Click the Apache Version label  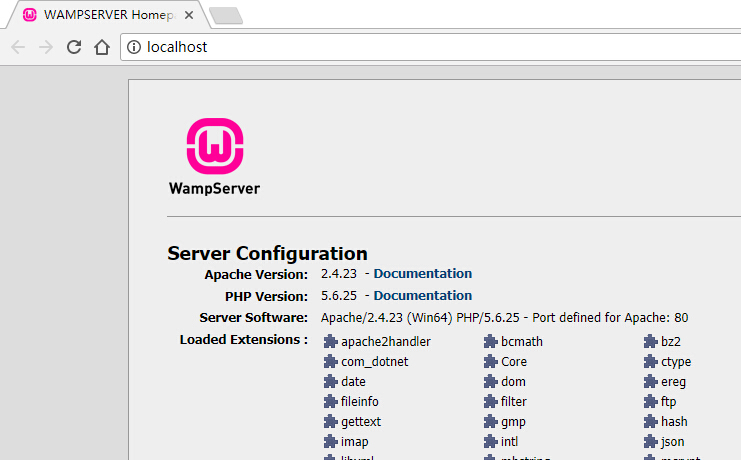click(x=256, y=275)
